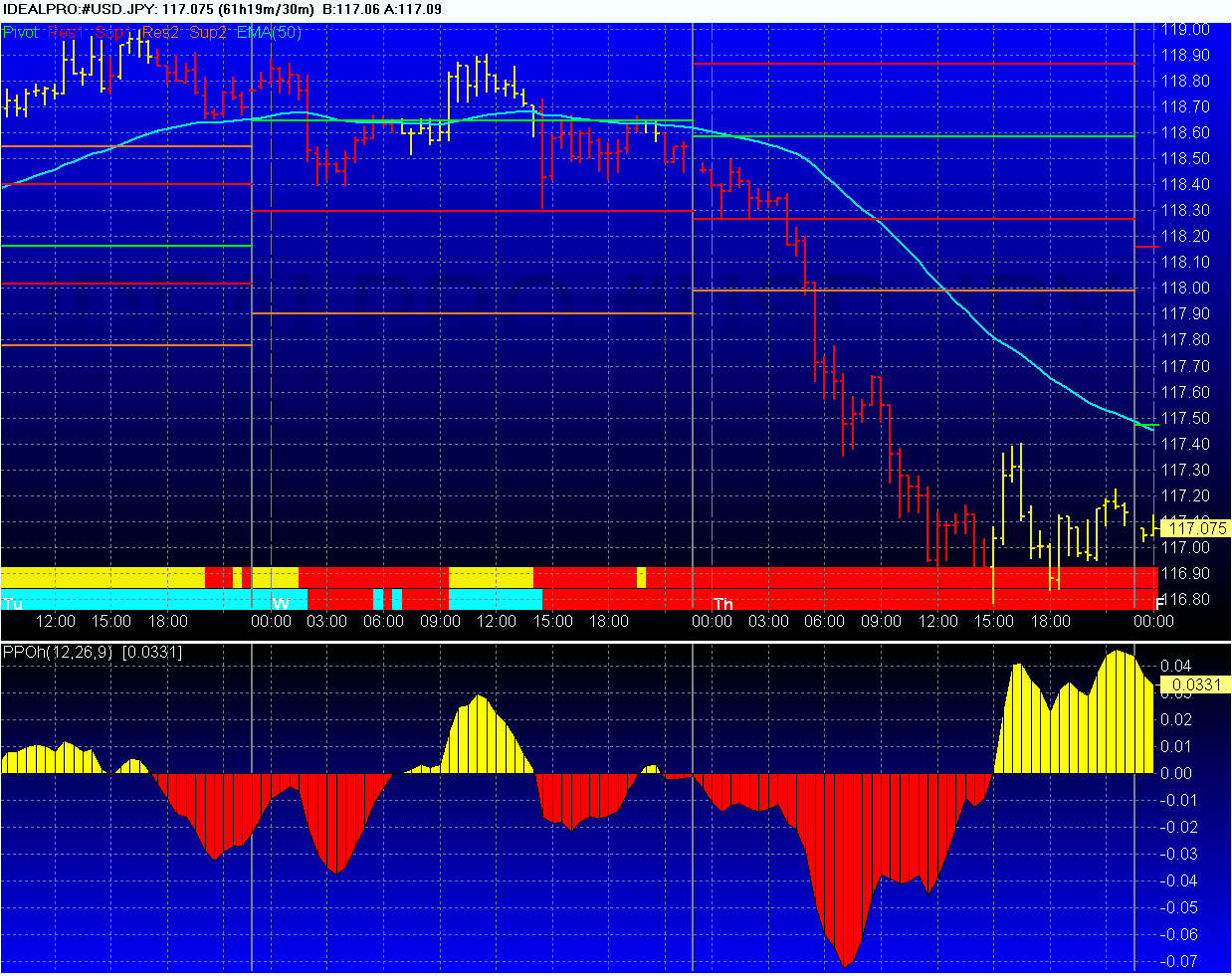Click the F day marker at chart's right edge

[1158, 604]
